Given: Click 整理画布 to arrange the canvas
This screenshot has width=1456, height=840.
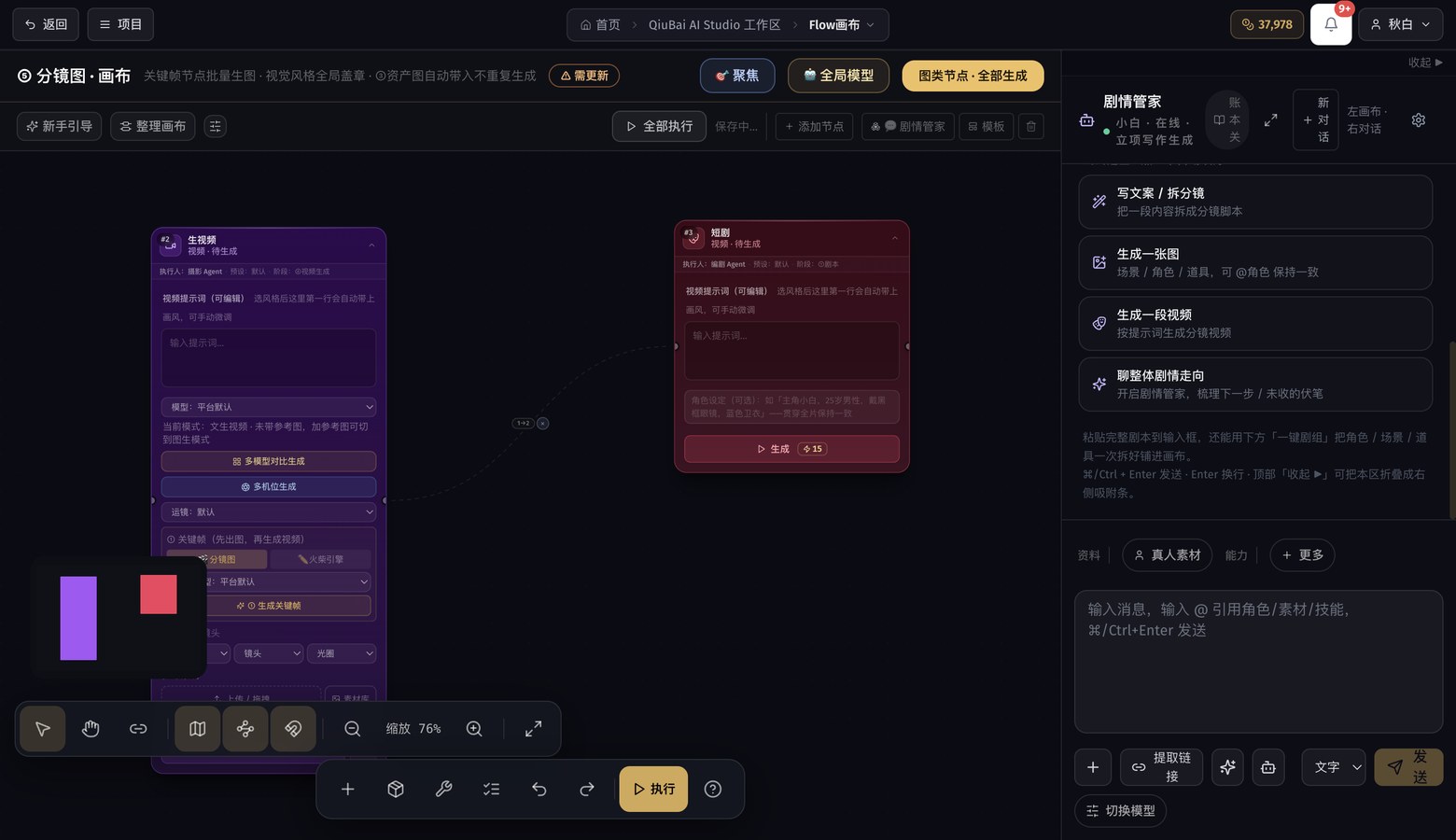Looking at the screenshot, I should point(153,126).
